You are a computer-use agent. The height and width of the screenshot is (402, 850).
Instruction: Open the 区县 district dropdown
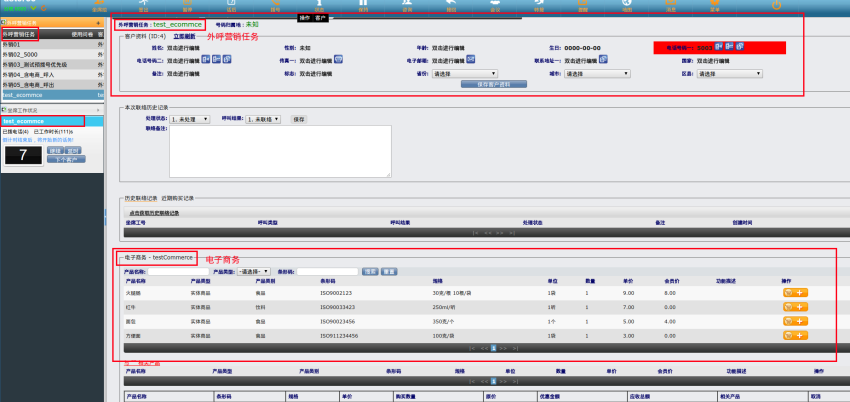pos(730,73)
